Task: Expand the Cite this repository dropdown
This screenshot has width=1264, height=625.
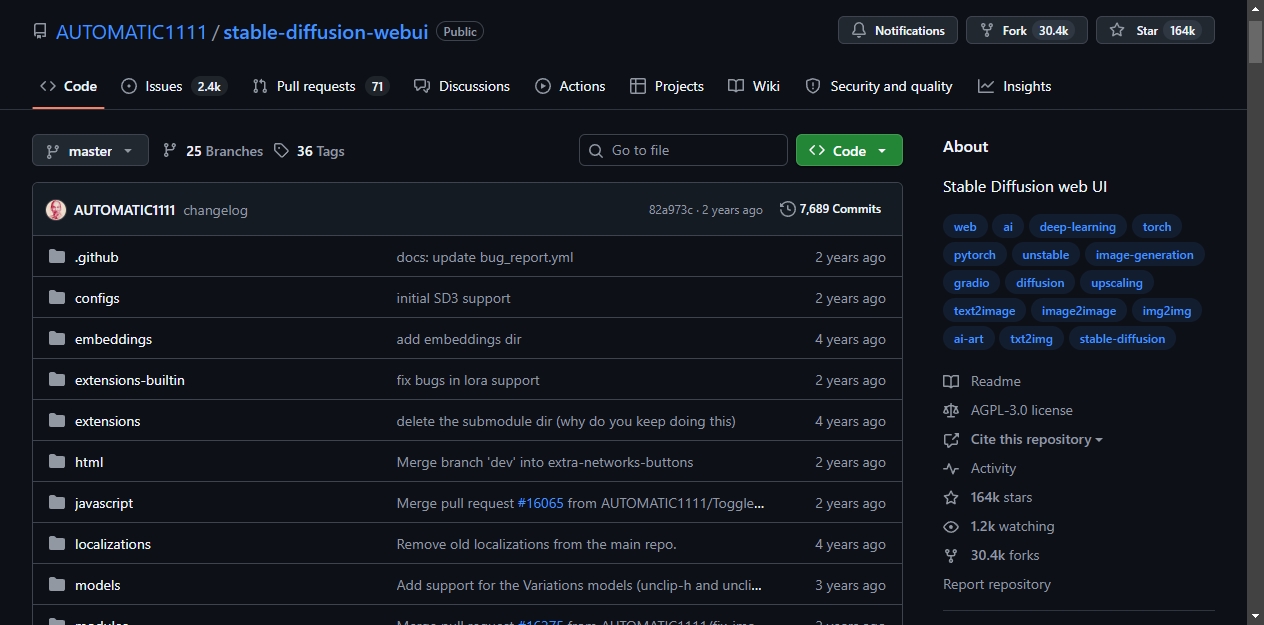Action: coord(1023,439)
